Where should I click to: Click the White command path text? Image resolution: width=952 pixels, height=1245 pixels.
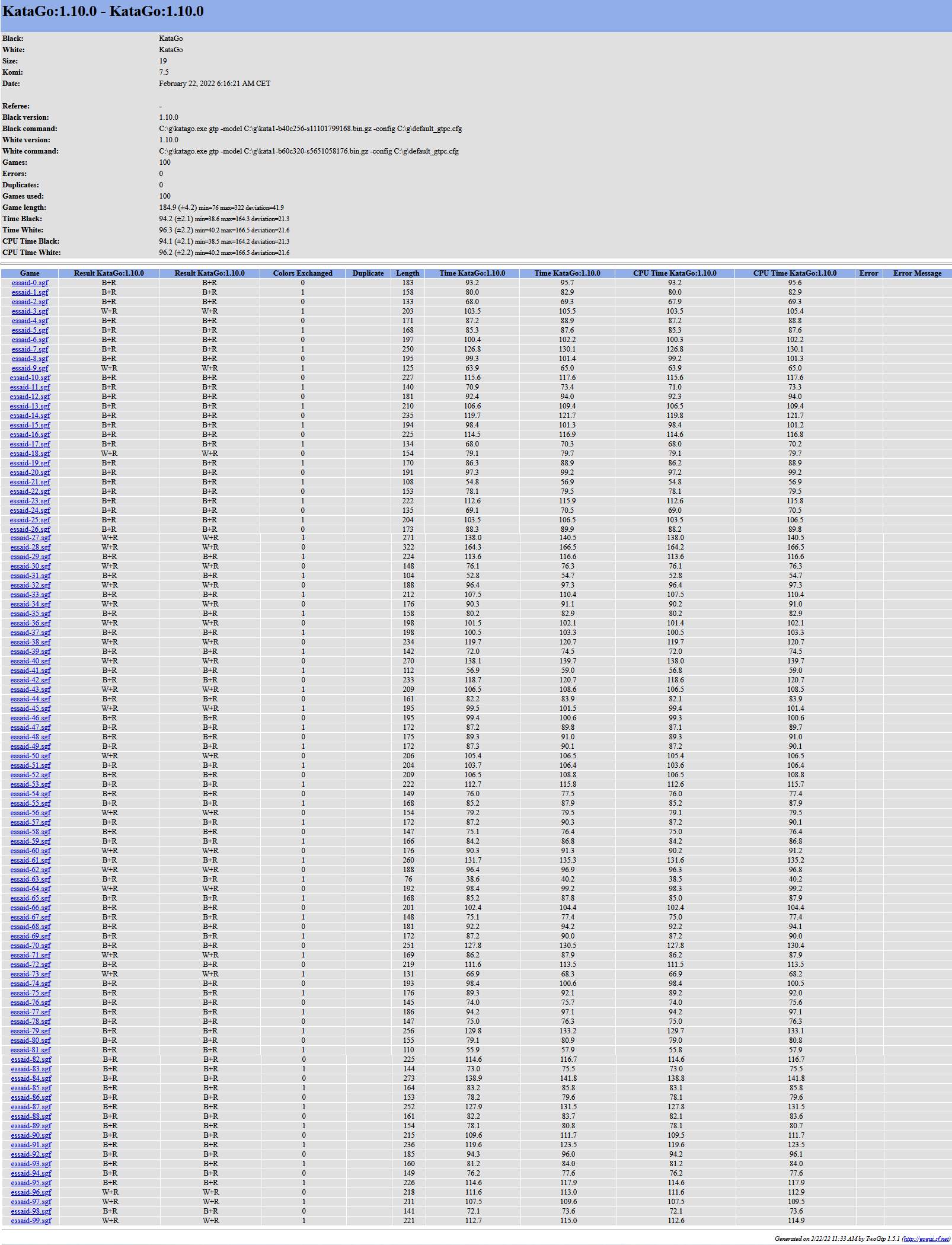click(309, 151)
